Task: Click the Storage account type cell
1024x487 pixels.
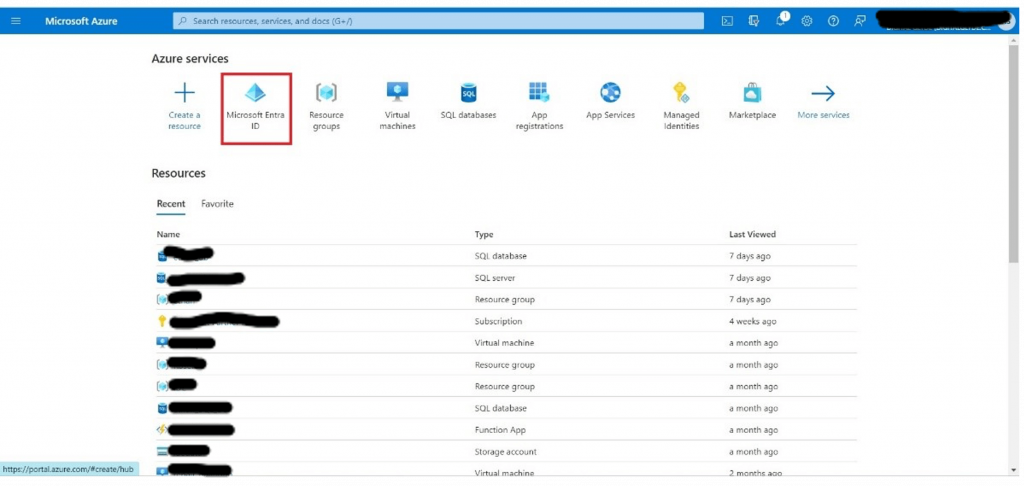Action: [506, 452]
